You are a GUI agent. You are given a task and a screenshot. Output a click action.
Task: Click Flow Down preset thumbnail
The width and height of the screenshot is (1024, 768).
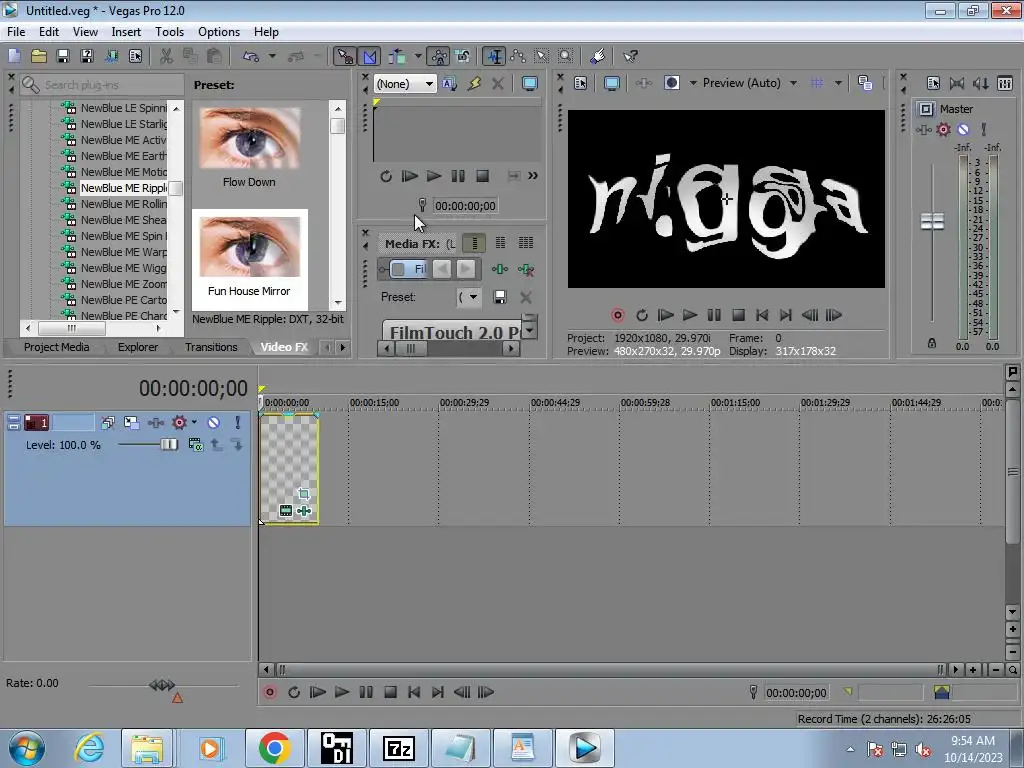(x=249, y=138)
